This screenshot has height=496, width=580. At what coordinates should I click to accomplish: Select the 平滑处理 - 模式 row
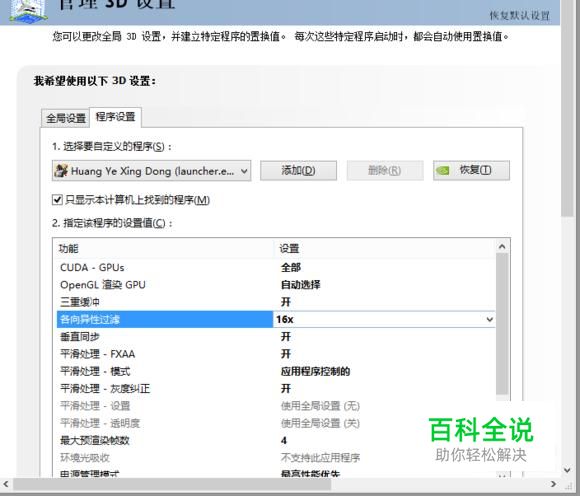276,371
